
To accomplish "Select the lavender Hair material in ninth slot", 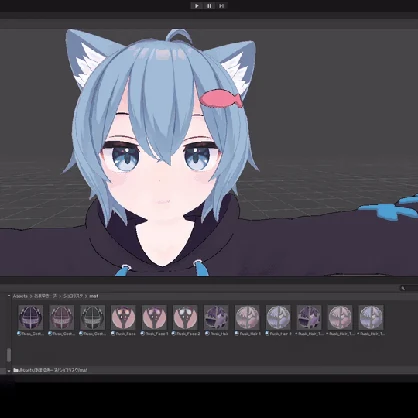I will pyautogui.click(x=278, y=317).
